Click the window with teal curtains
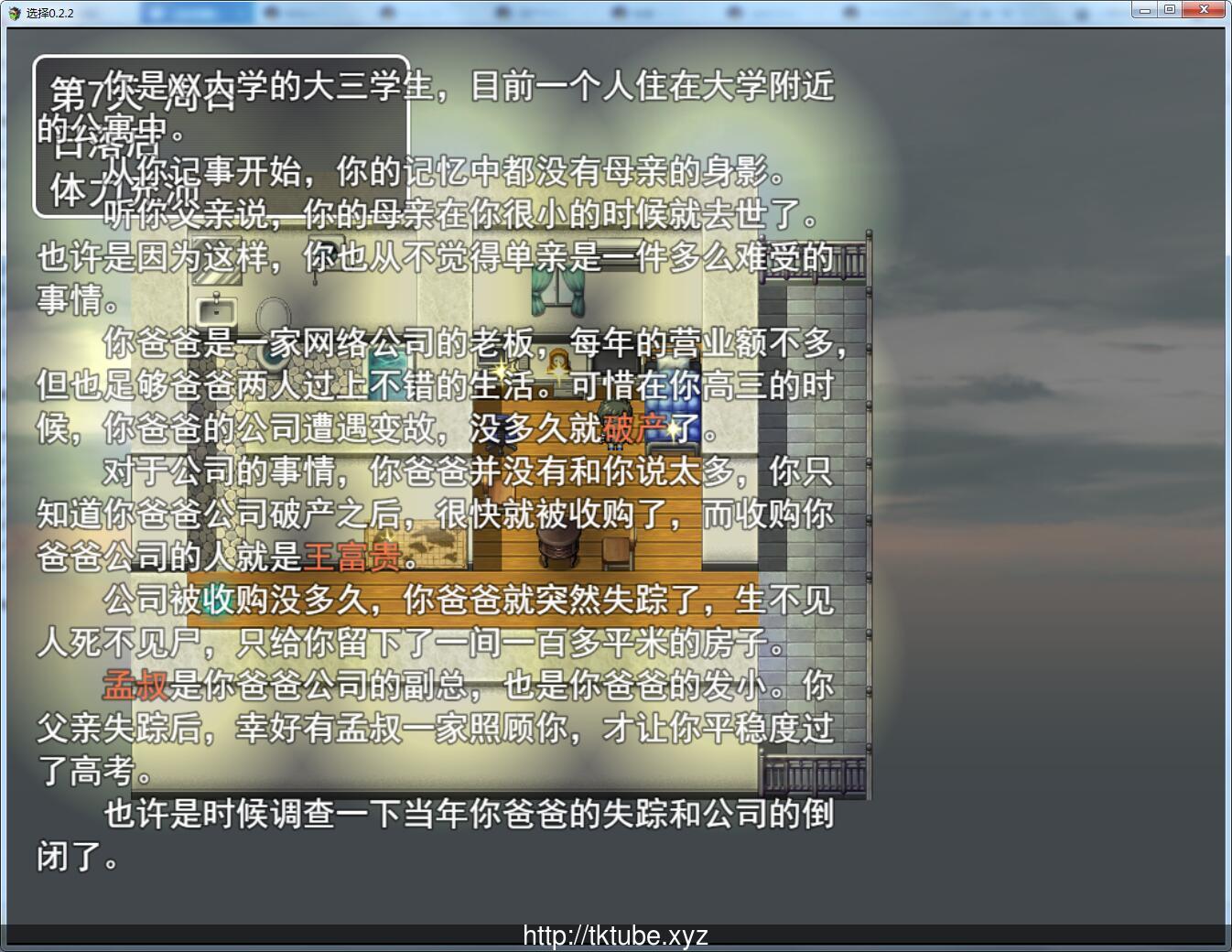Image resolution: width=1232 pixels, height=952 pixels. [557, 293]
